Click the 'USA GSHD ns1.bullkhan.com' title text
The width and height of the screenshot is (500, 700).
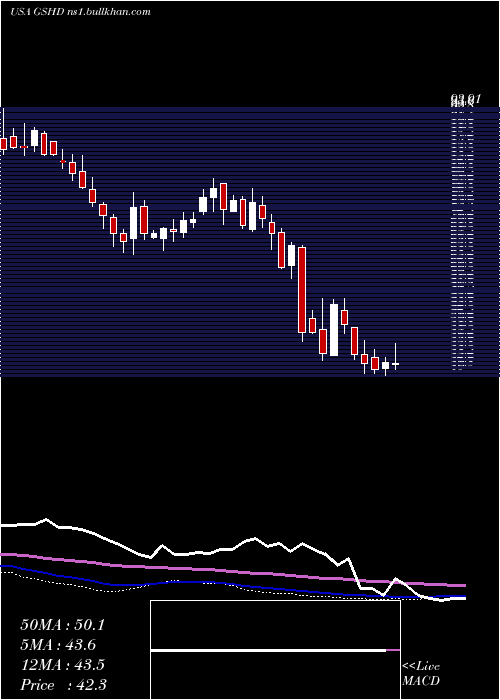80,12
